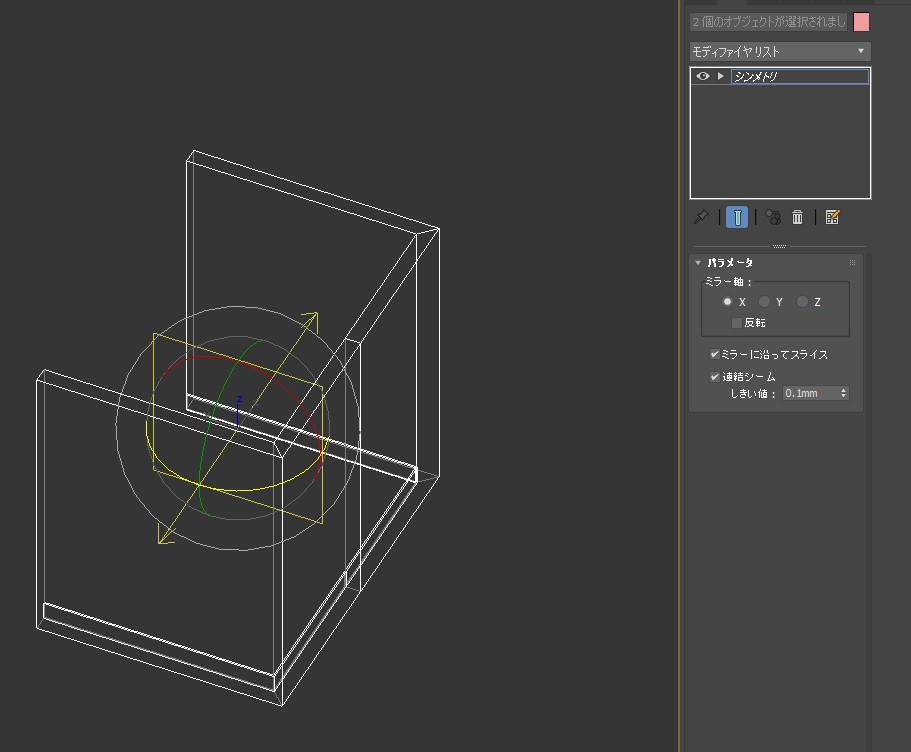Toggle Show End Result button
This screenshot has height=752, width=911.
click(x=737, y=217)
